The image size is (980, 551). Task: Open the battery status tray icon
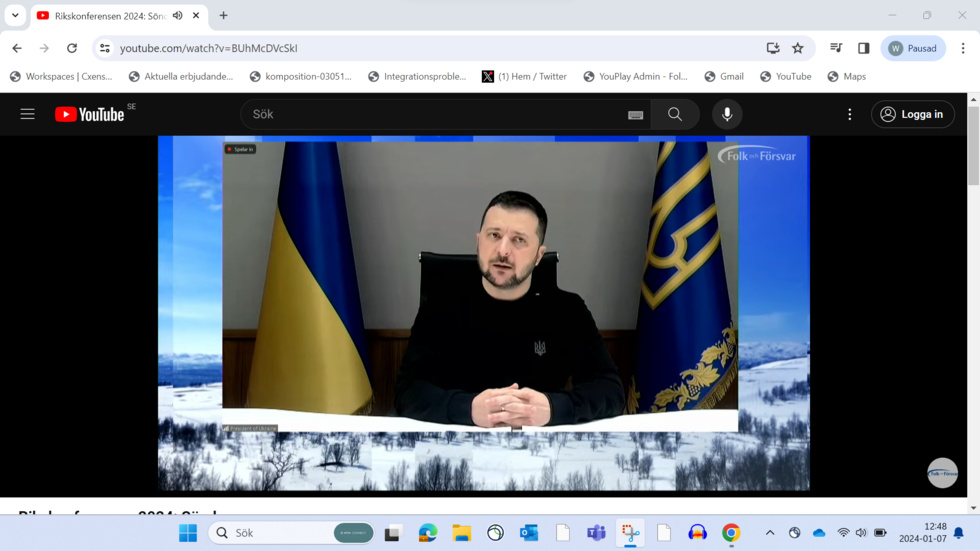click(x=880, y=533)
